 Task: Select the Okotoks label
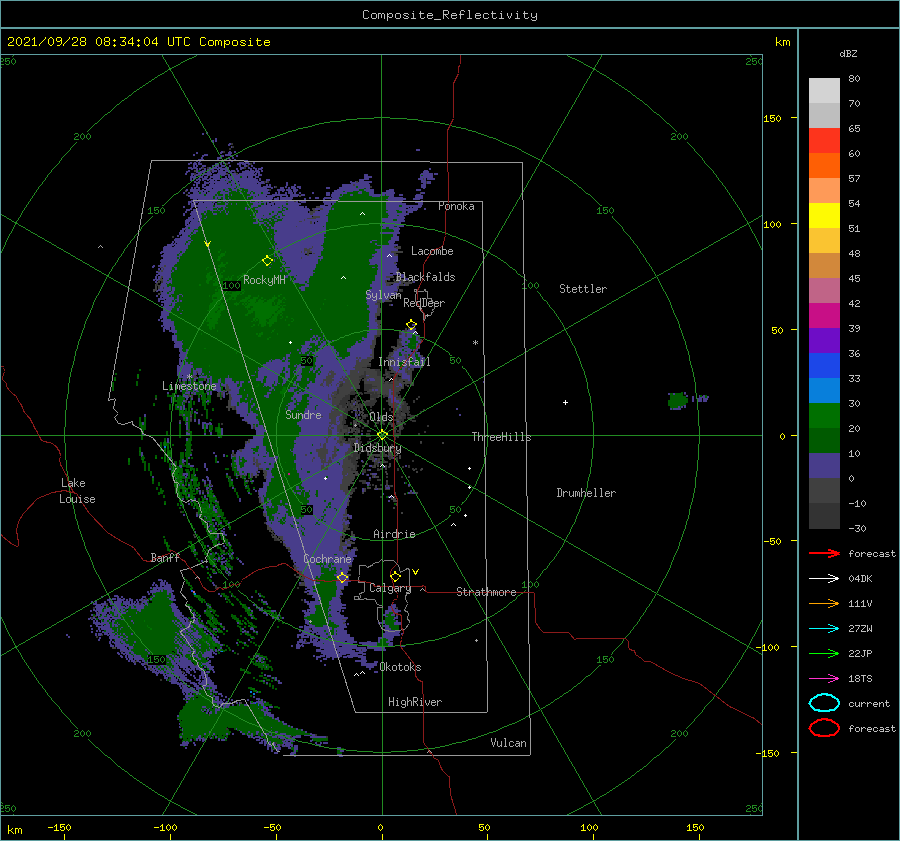click(x=401, y=667)
